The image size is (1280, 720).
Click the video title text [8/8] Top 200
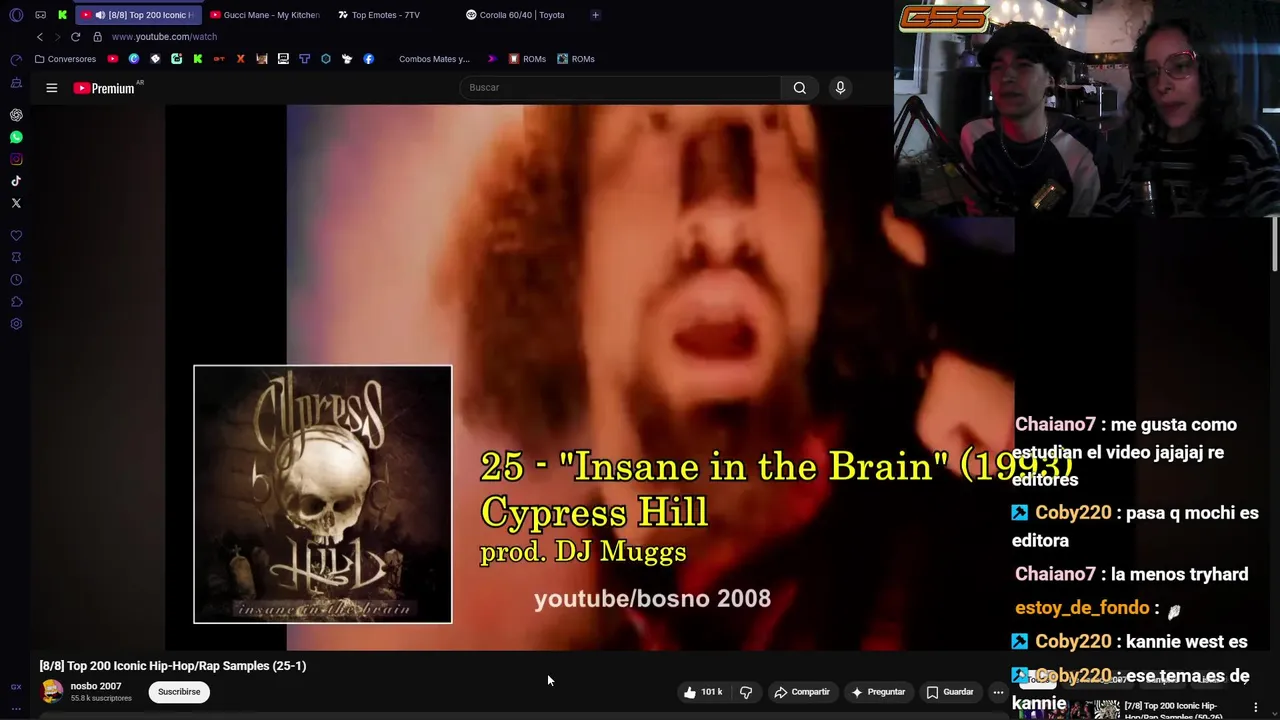click(173, 666)
